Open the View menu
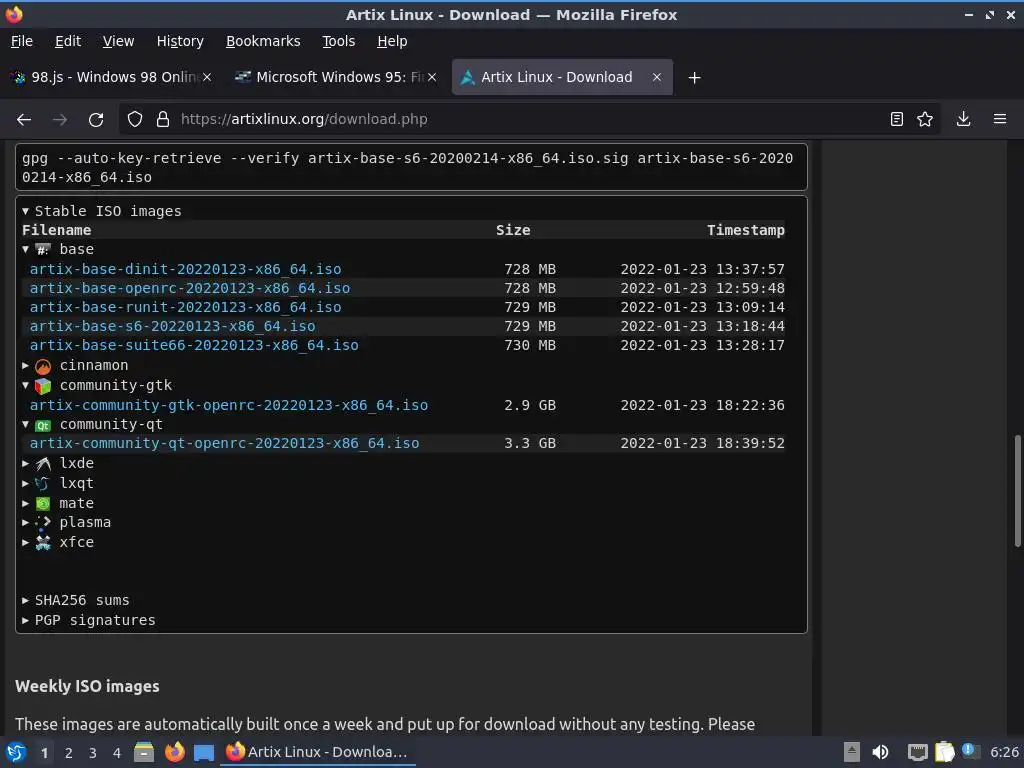Screen dimensions: 1024x768 pos(118,41)
